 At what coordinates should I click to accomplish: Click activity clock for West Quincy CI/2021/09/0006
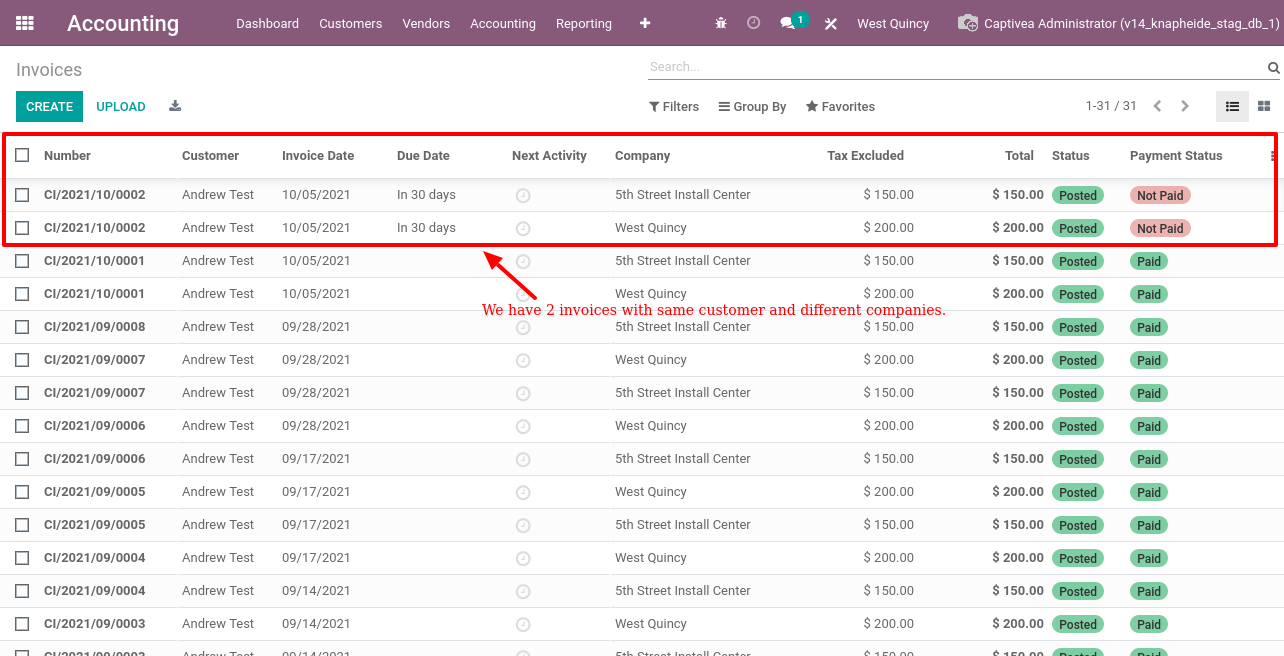tap(523, 427)
